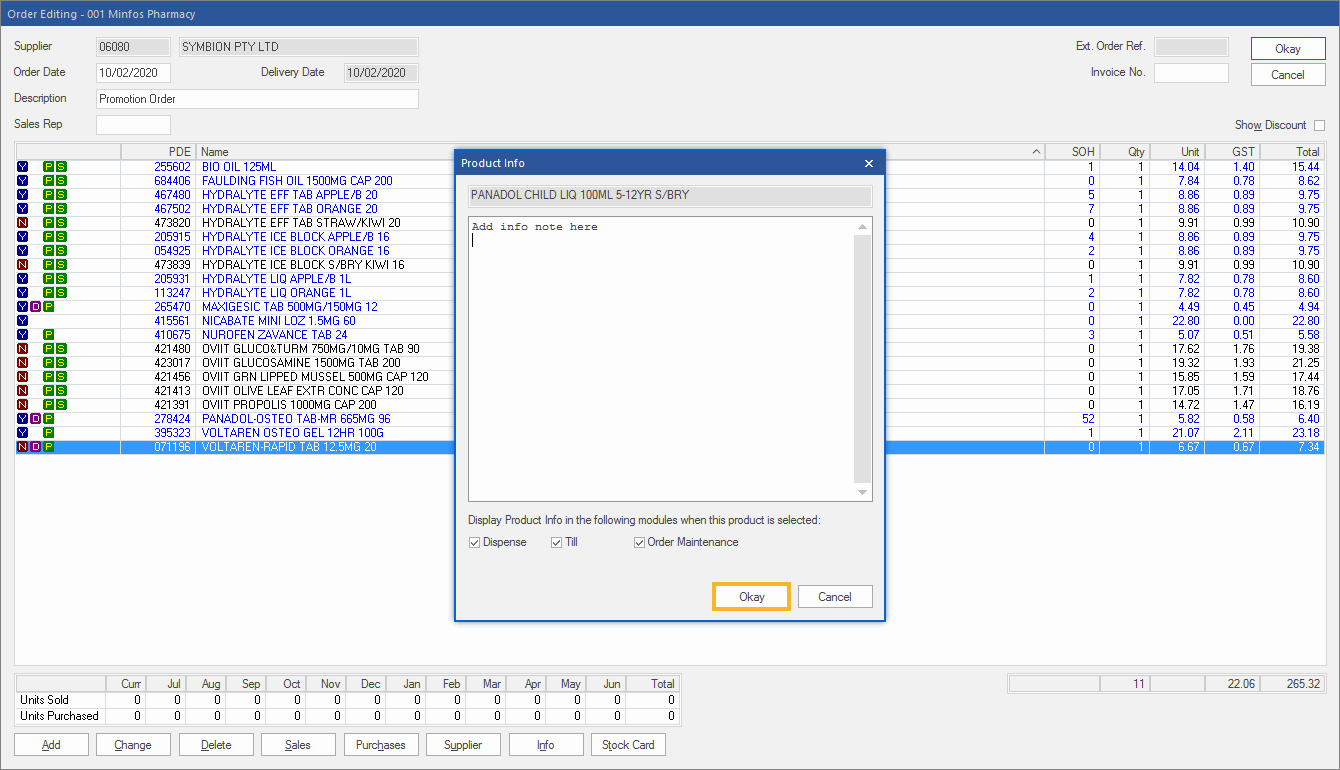
Task: Open the Sales button
Action: pos(298,745)
